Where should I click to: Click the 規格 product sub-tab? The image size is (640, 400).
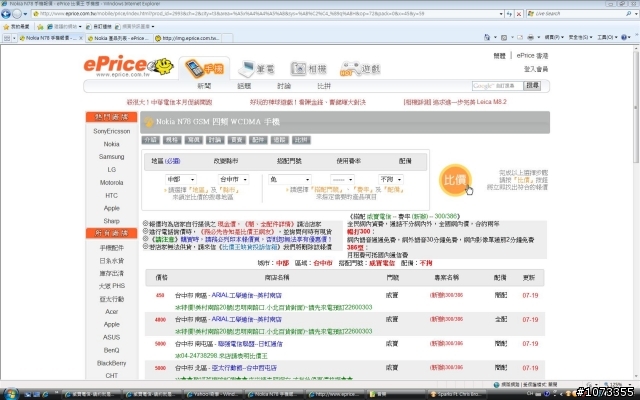[x=172, y=140]
